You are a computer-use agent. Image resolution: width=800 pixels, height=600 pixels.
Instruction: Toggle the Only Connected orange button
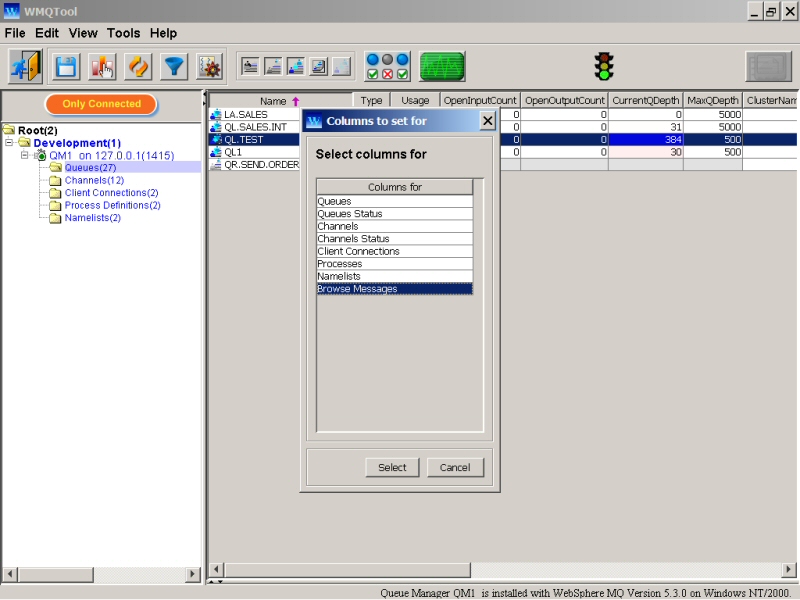tap(101, 104)
